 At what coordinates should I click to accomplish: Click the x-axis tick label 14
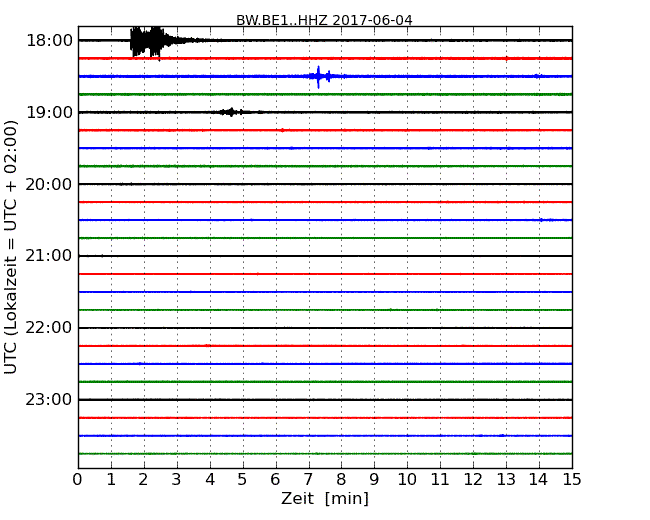pyautogui.click(x=538, y=479)
